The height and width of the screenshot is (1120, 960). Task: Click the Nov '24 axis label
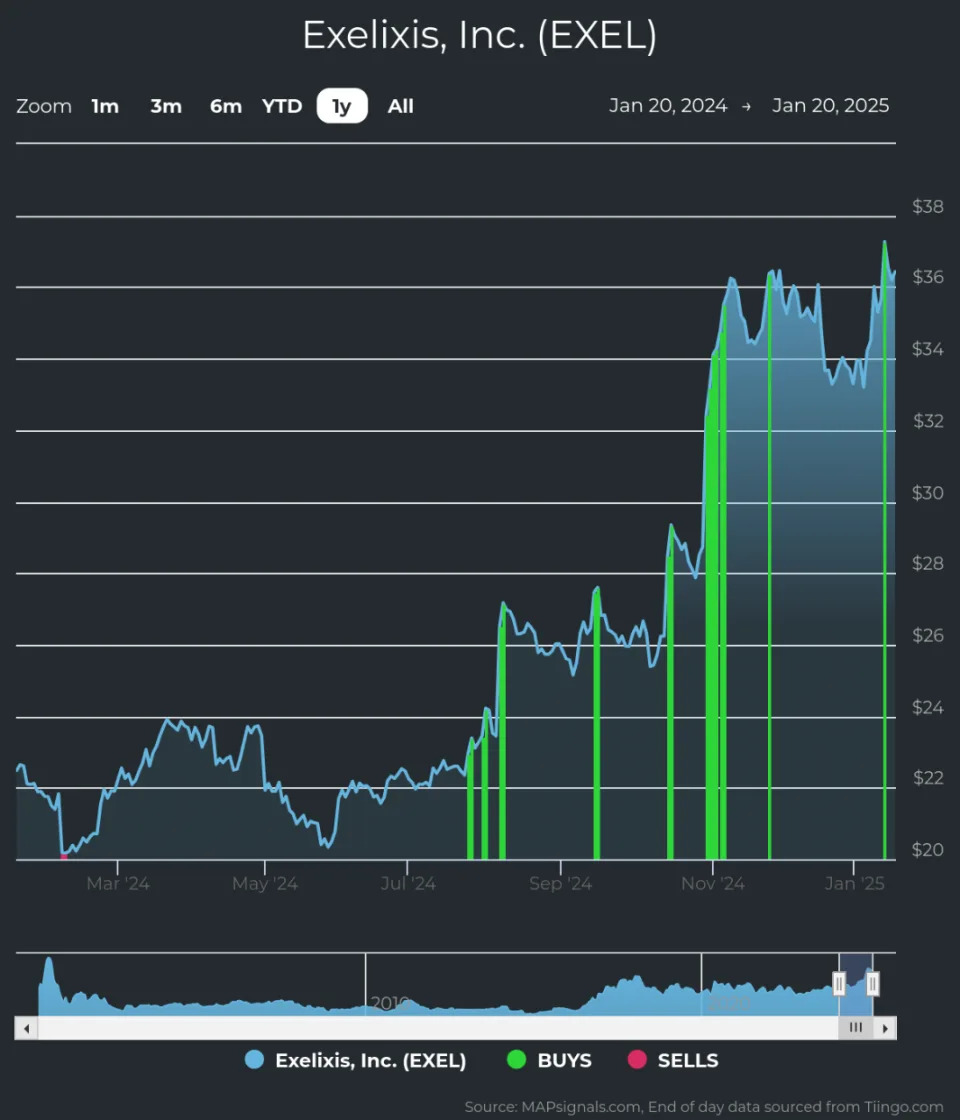click(713, 884)
